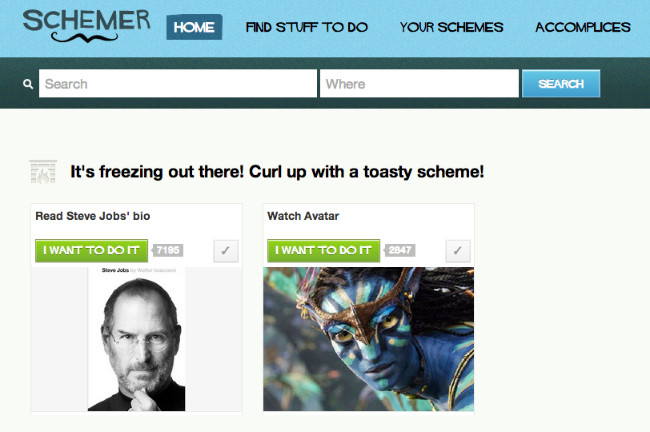Open the Avatar movie image
The width and height of the screenshot is (650, 432).
(x=369, y=339)
